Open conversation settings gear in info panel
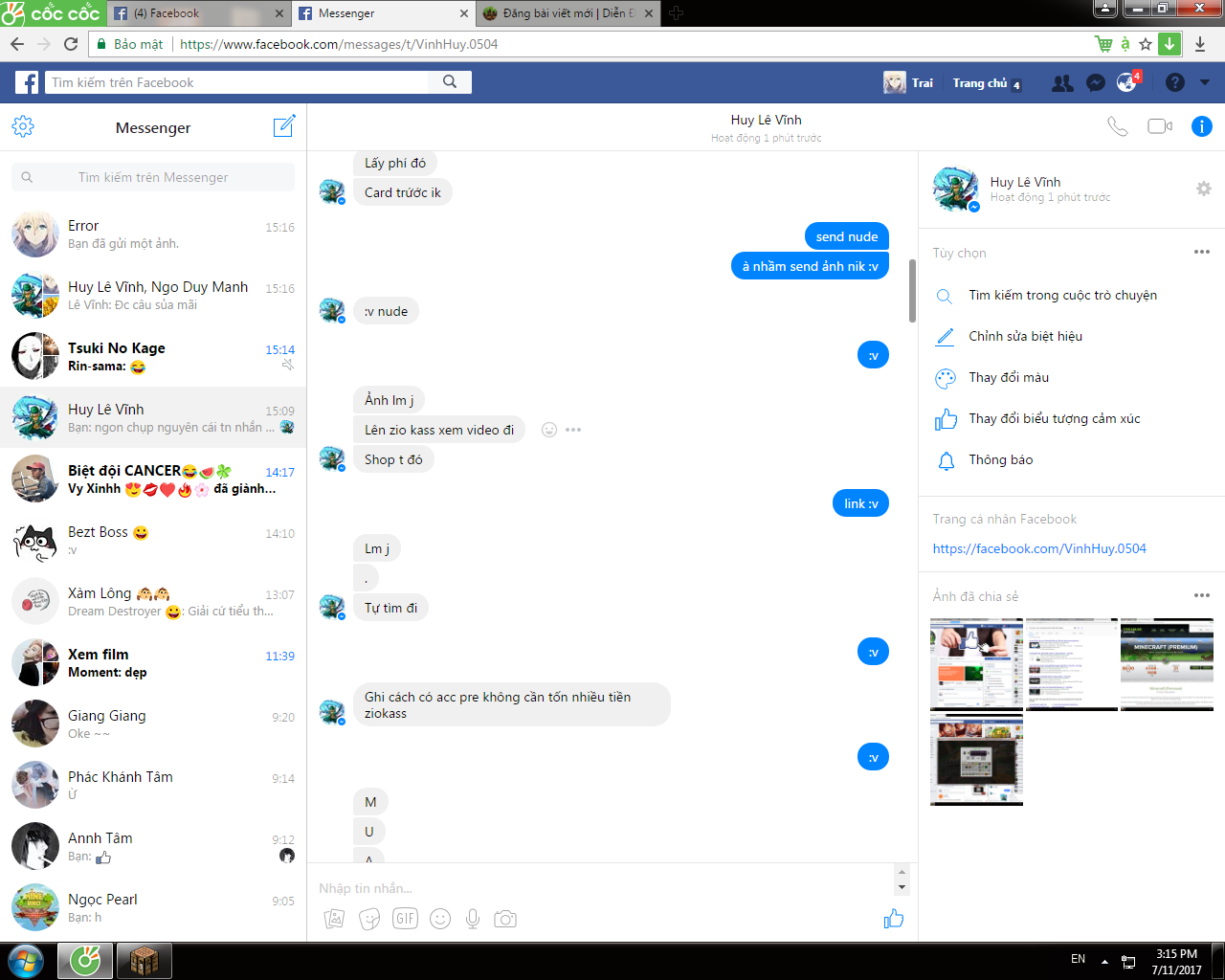 pos(1204,189)
